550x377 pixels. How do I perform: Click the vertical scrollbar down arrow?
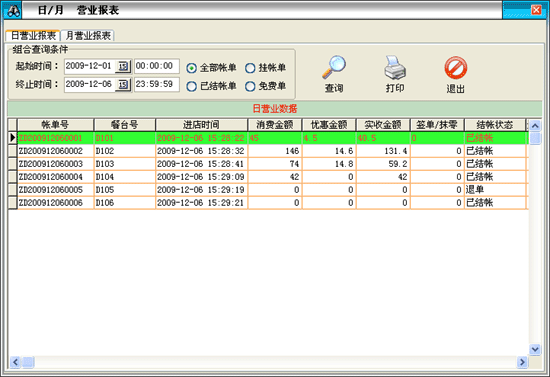click(535, 349)
